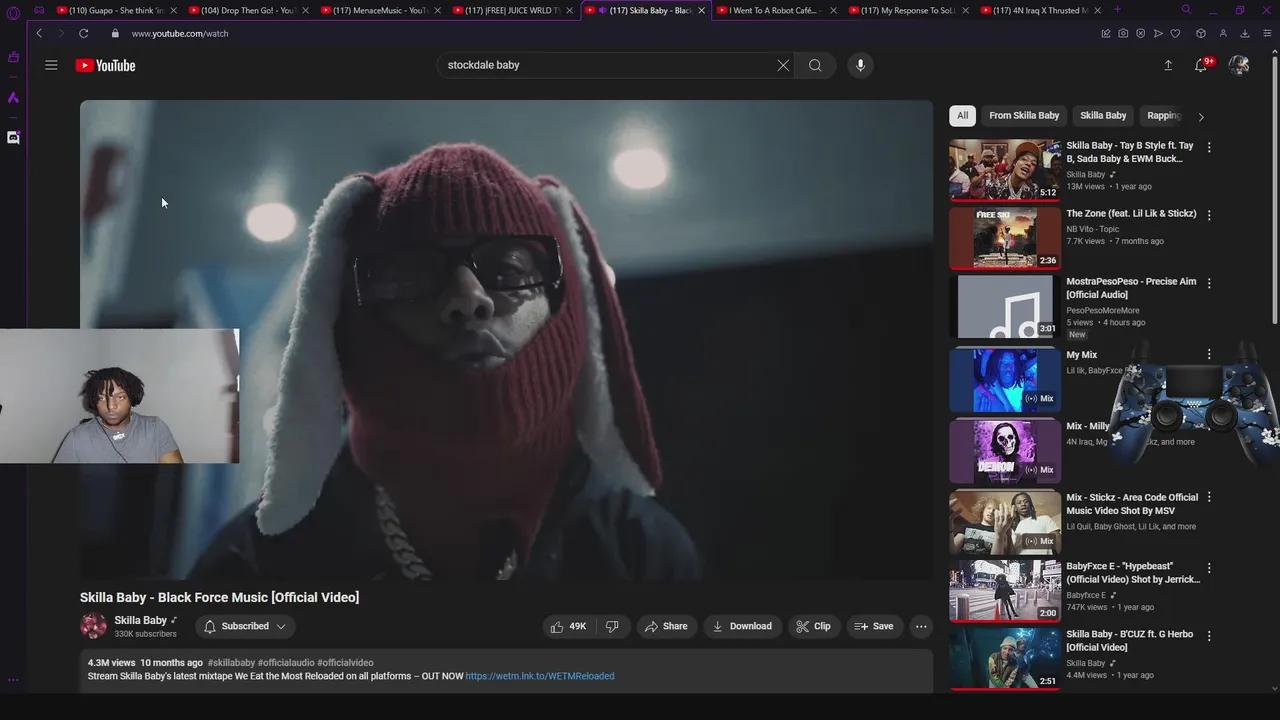Take a browser snapshot with camera icon
This screenshot has height=720, width=1280.
click(1123, 33)
